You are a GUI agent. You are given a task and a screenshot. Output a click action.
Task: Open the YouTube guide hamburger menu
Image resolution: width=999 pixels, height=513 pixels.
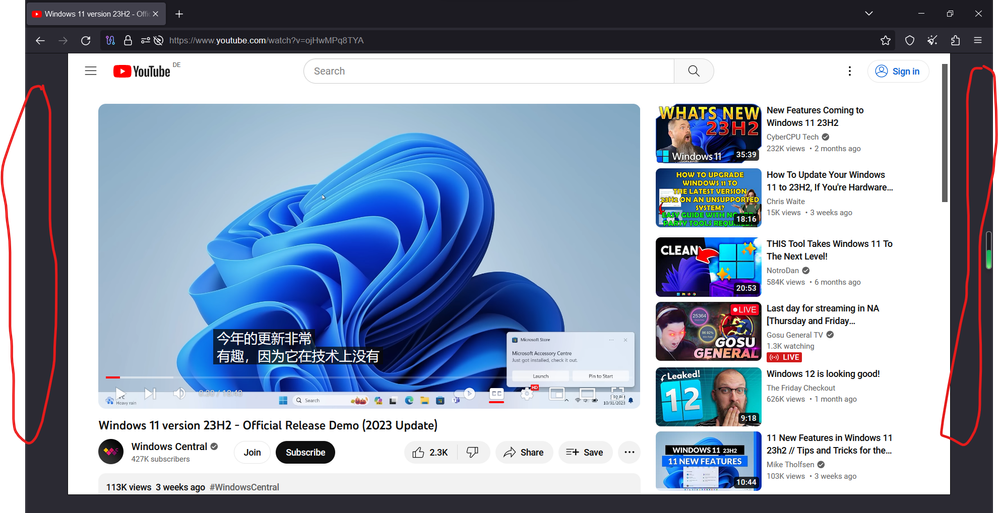[x=91, y=71]
